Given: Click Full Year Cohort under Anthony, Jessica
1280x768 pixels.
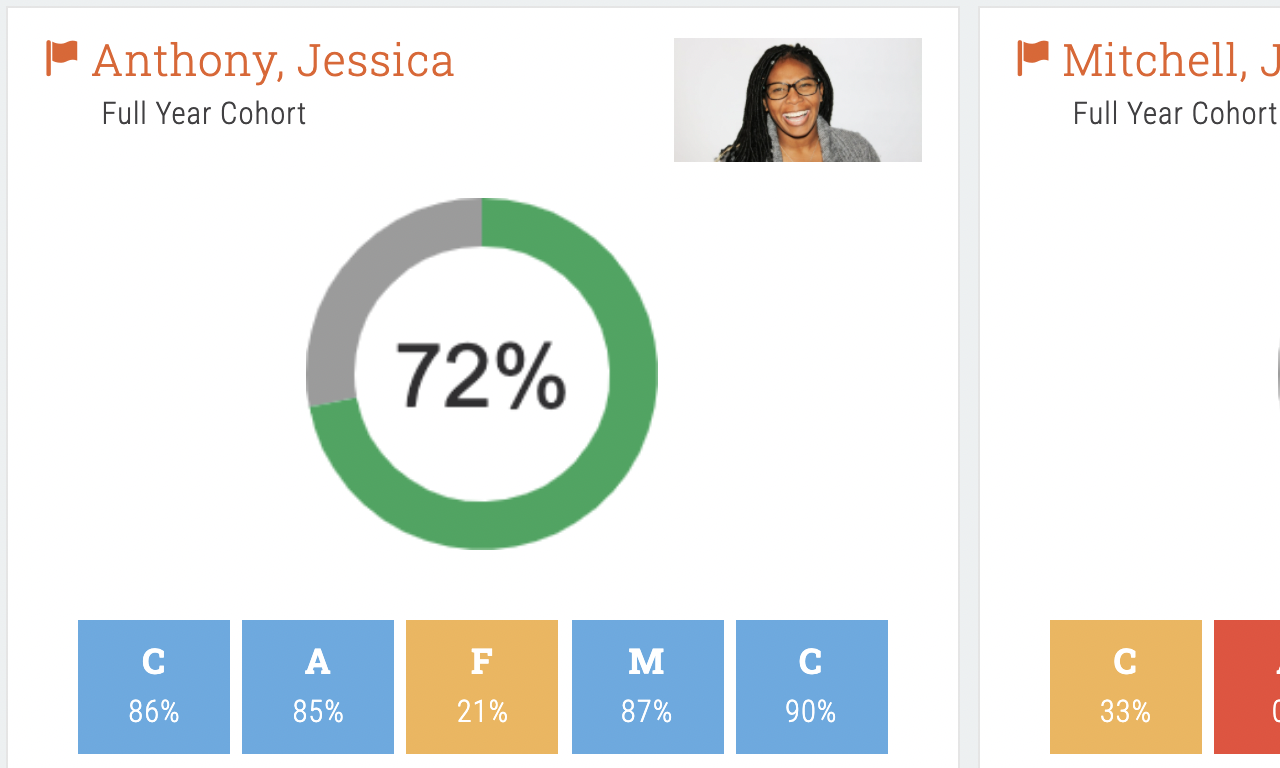Looking at the screenshot, I should point(204,113).
